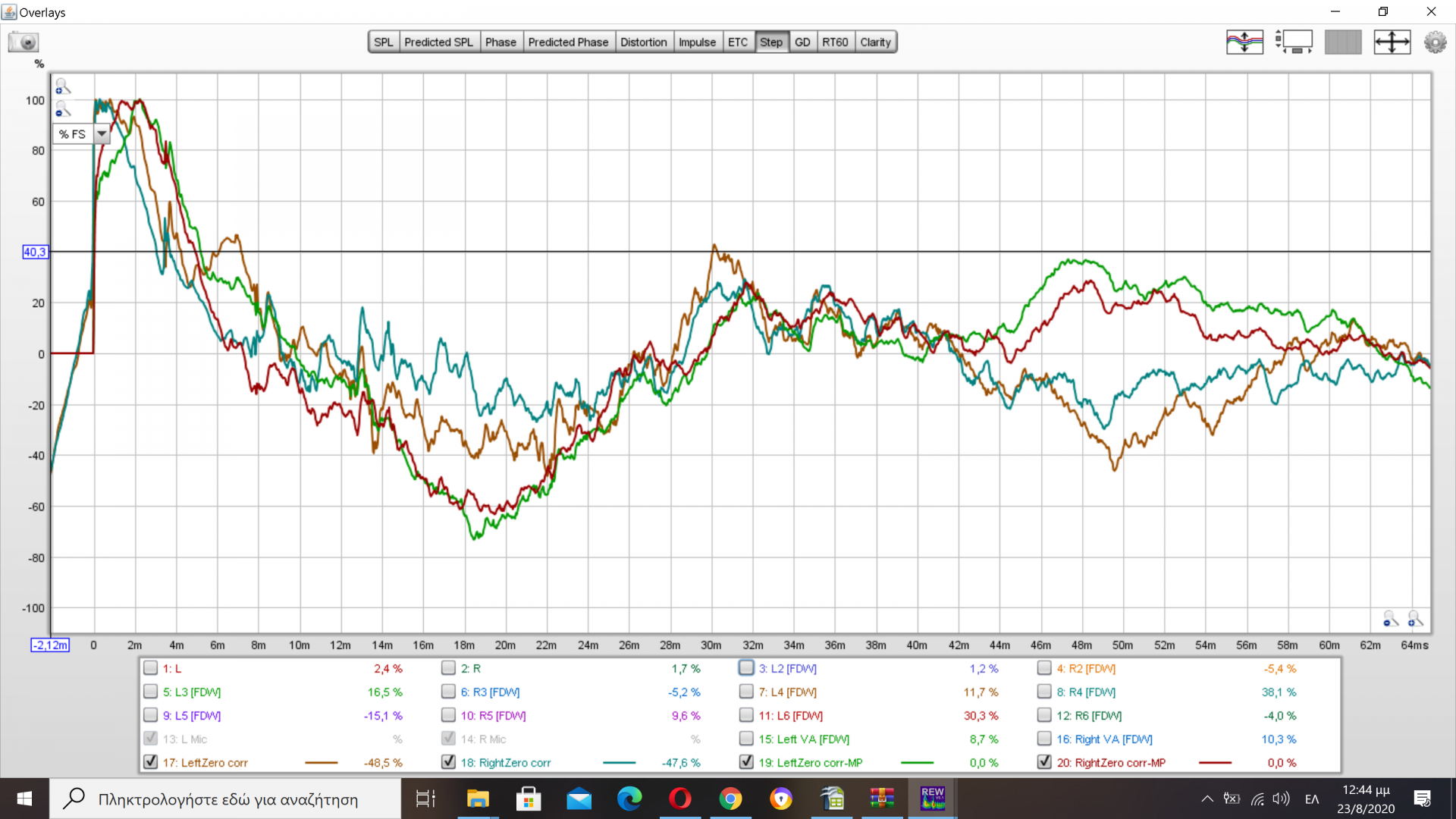Enable the 1: L trace checkbox
Viewport: 1456px width, 819px height.
click(x=150, y=668)
